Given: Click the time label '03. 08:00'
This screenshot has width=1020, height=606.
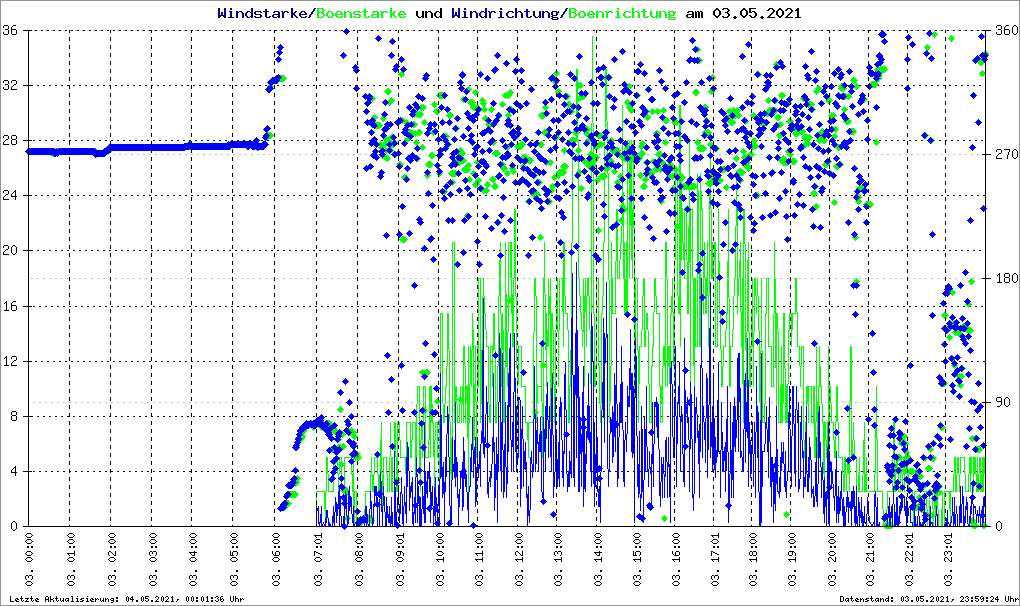Looking at the screenshot, I should [359, 559].
